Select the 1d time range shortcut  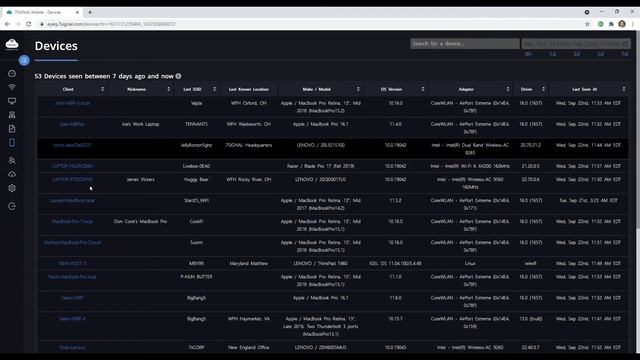point(552,54)
